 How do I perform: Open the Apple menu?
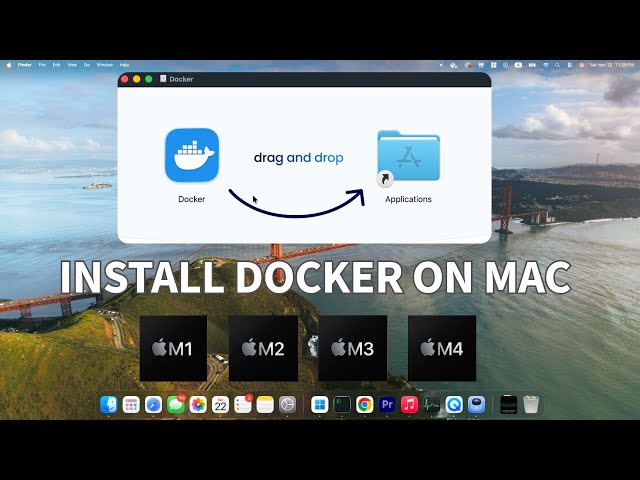9,65
